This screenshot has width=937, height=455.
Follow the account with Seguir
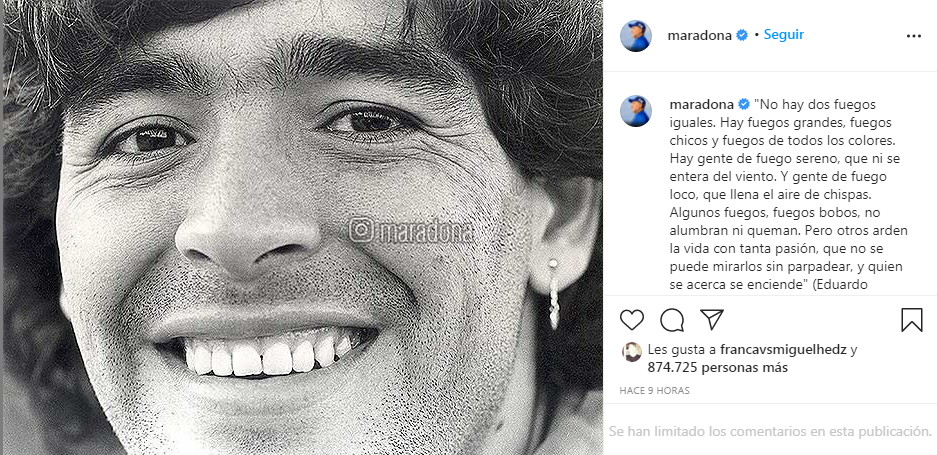(783, 35)
